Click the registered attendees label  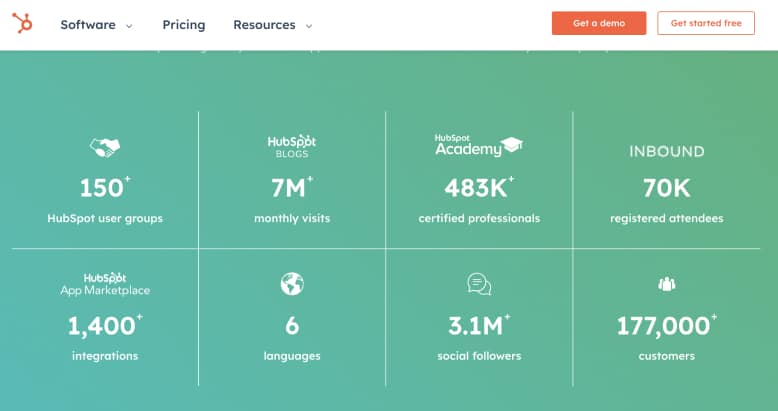[667, 218]
